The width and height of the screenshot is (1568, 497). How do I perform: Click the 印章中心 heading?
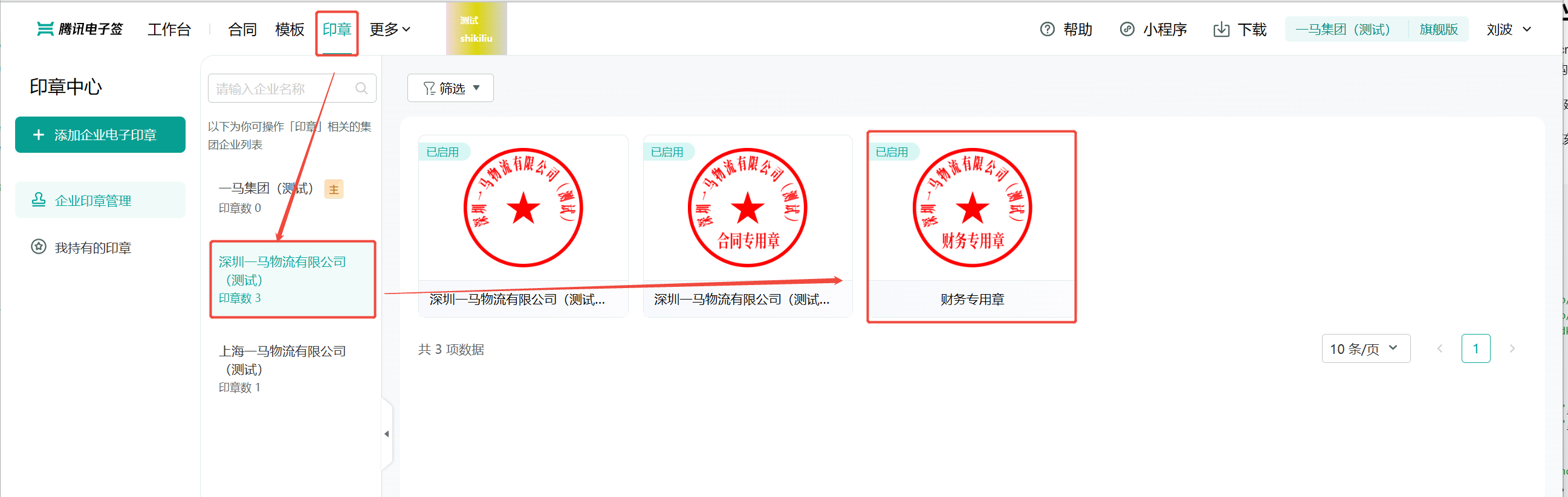click(66, 87)
